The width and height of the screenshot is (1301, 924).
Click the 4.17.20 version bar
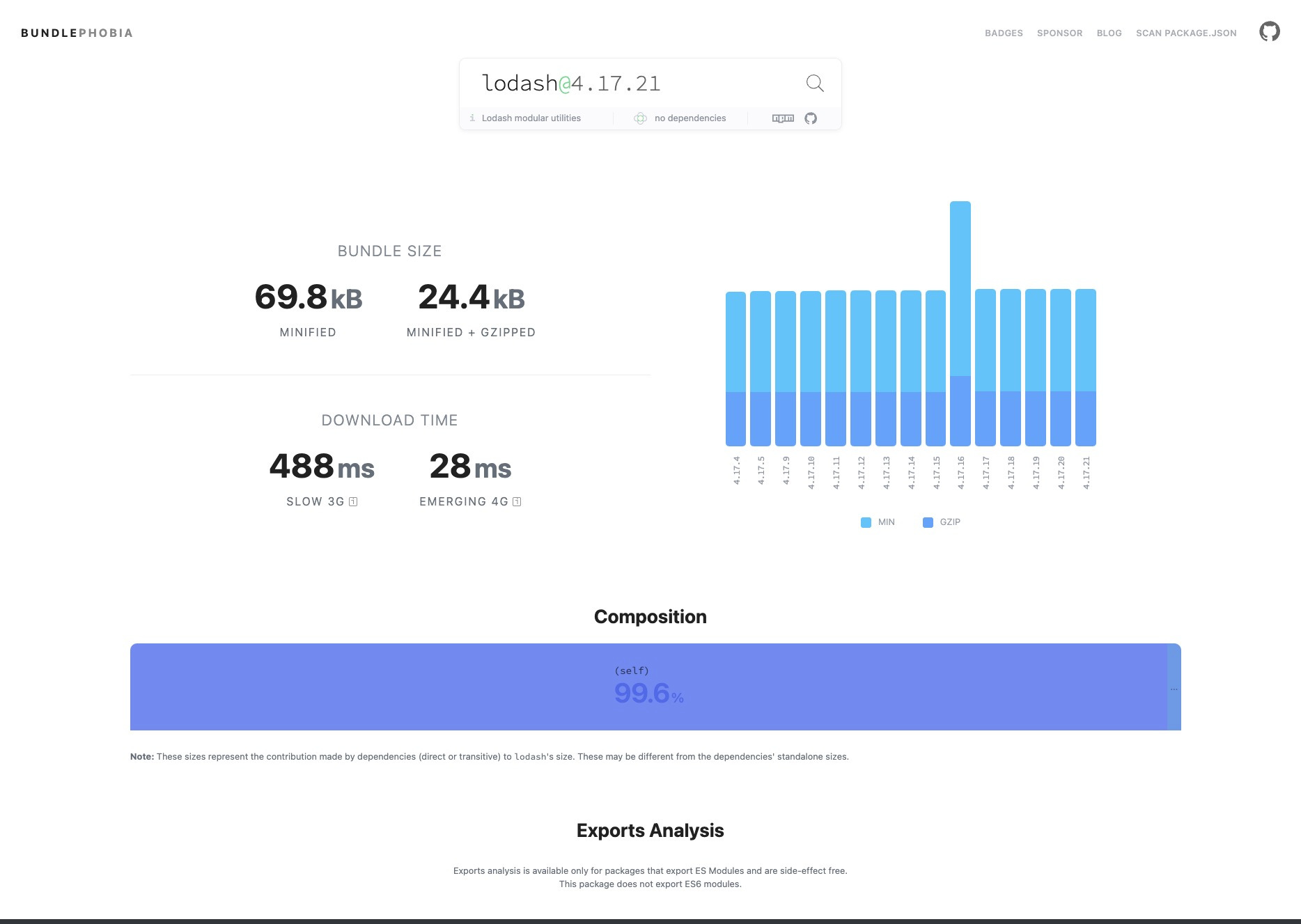pyautogui.click(x=1061, y=368)
